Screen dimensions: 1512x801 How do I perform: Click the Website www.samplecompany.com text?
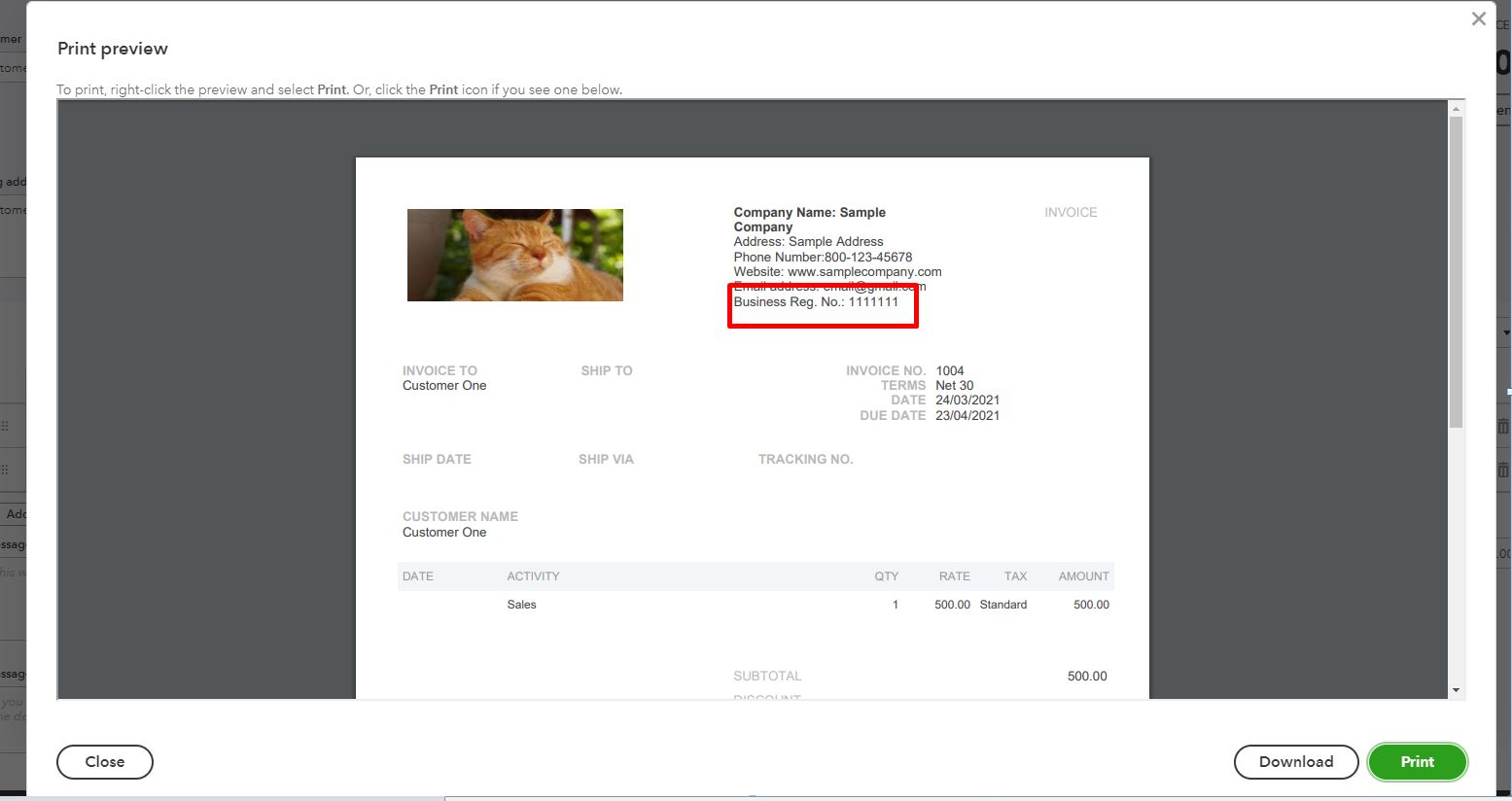[838, 272]
